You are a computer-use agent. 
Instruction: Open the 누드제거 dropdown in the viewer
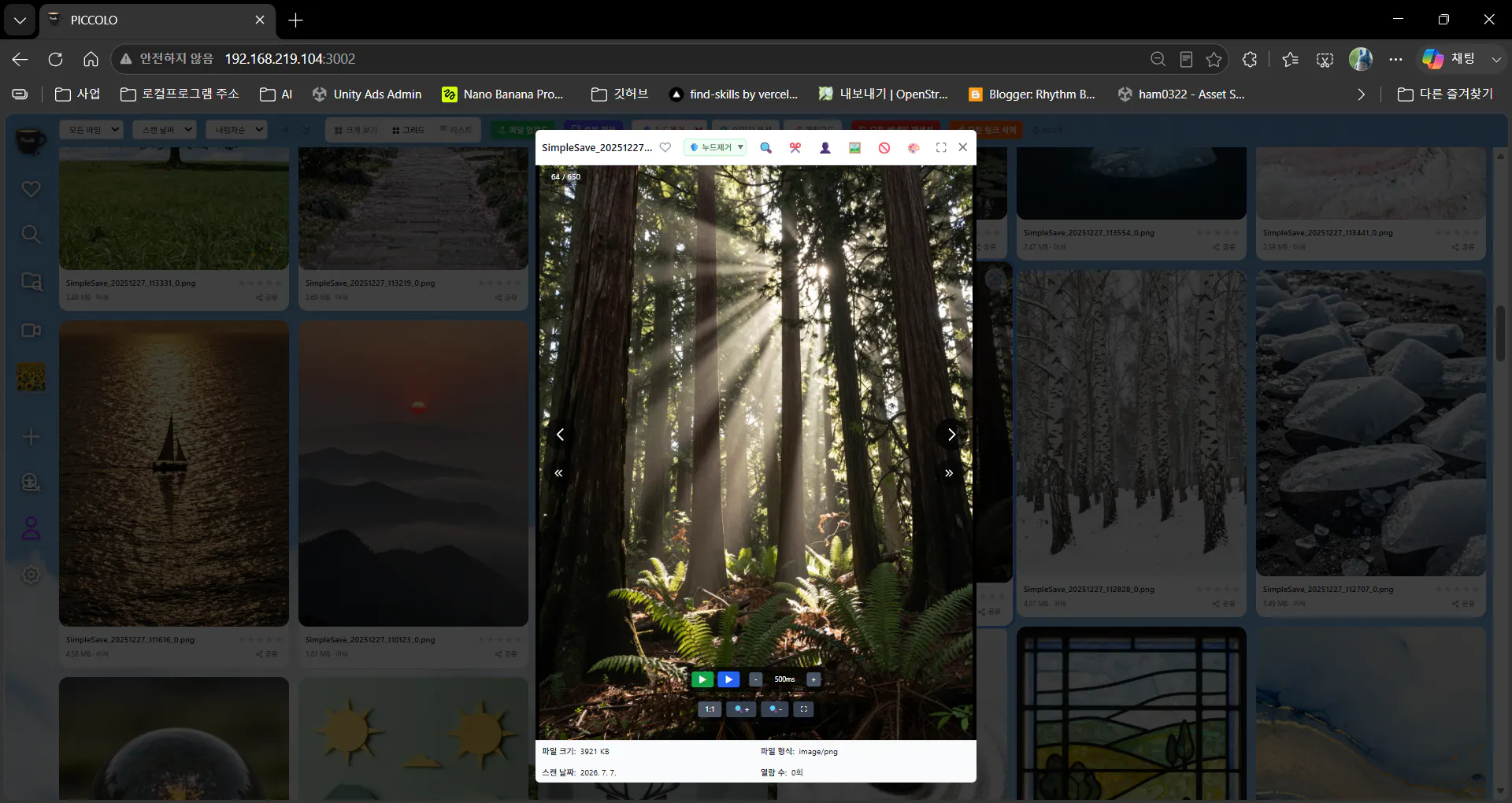click(716, 147)
